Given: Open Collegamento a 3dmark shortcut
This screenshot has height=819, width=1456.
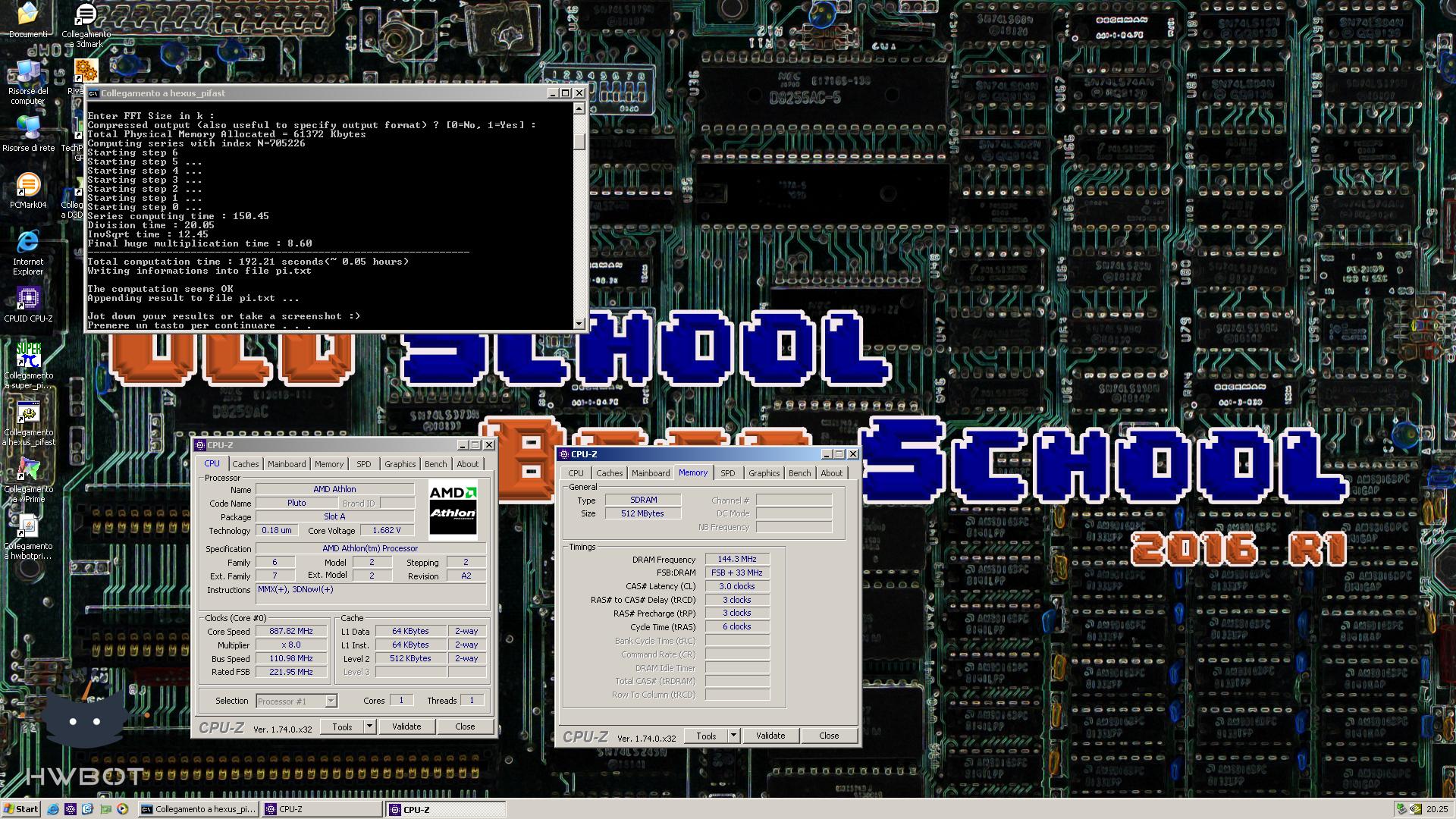Looking at the screenshot, I should coord(86,24).
